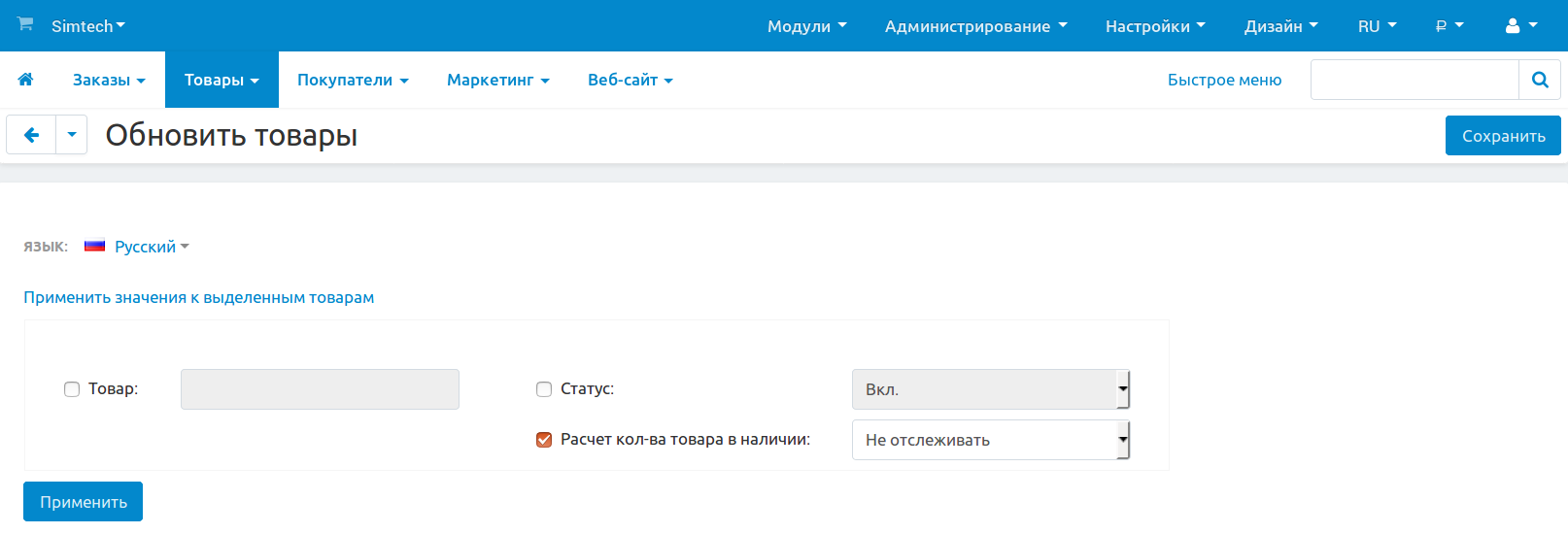Open the ruble currency selector
Image resolution: width=1568 pixels, height=534 pixels.
click(1449, 26)
